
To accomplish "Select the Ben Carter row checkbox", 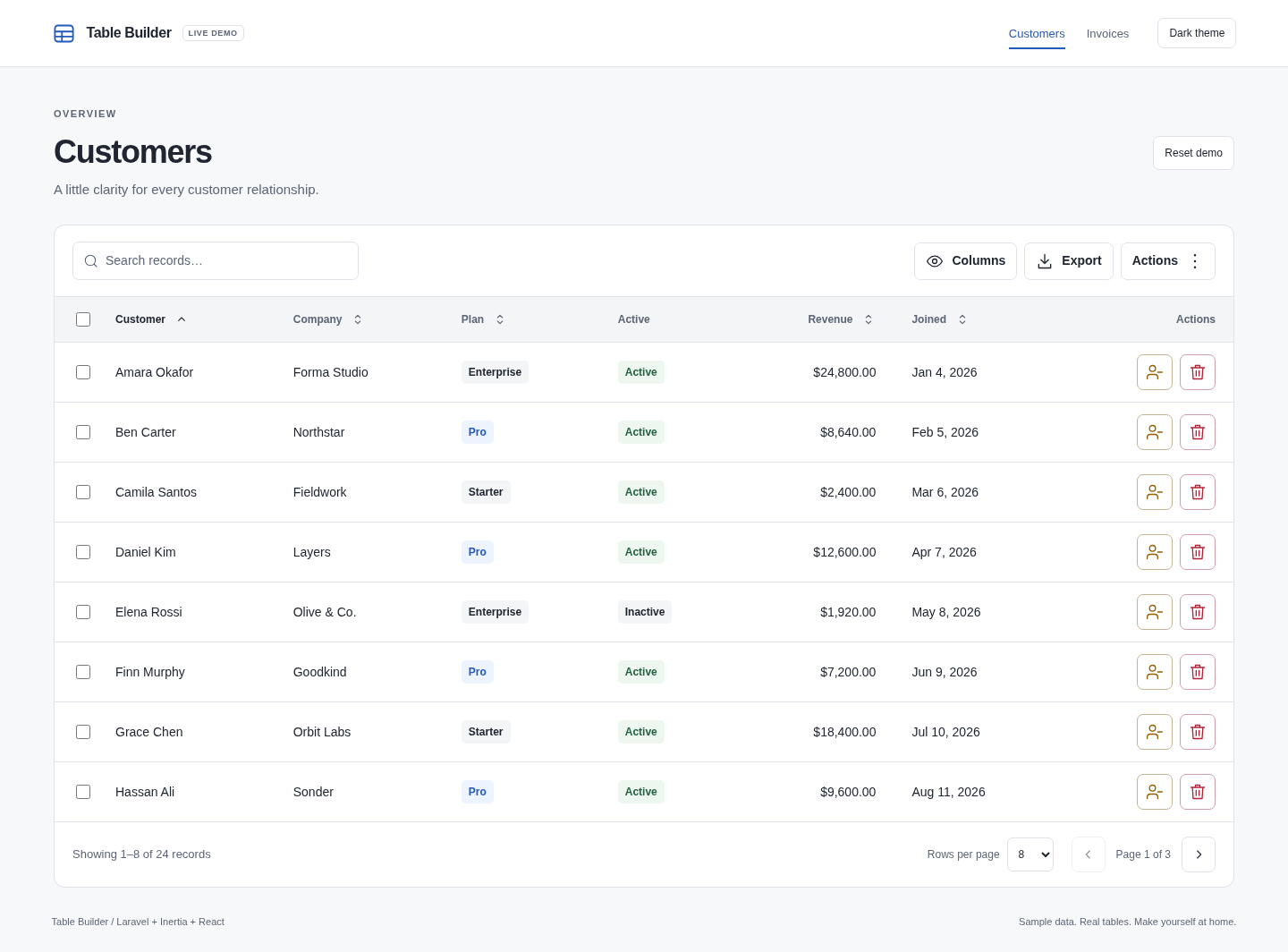I will (83, 432).
